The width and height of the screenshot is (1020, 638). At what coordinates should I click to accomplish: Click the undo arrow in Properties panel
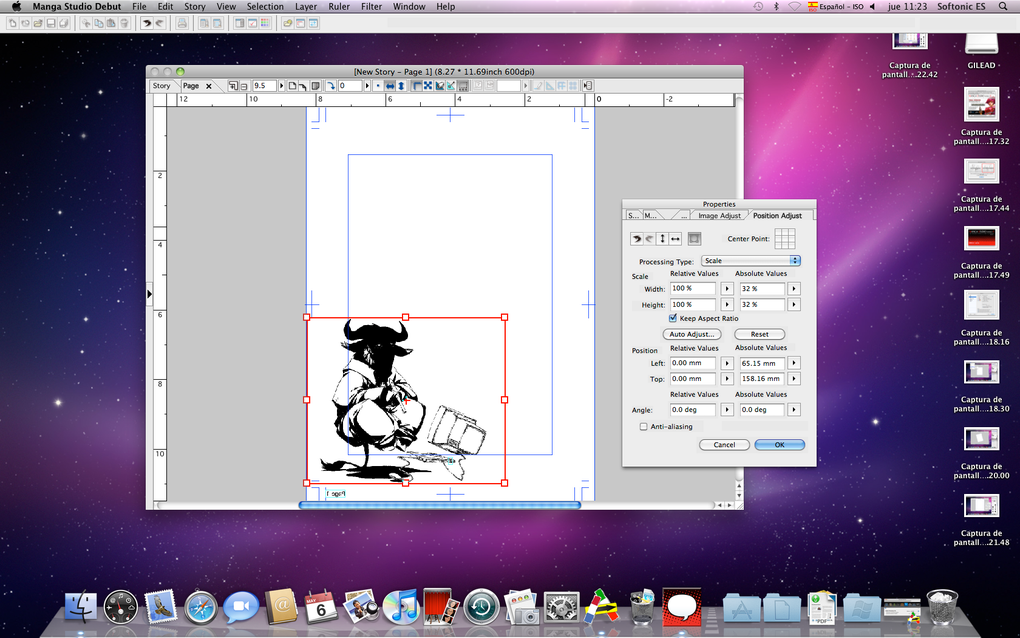637,239
